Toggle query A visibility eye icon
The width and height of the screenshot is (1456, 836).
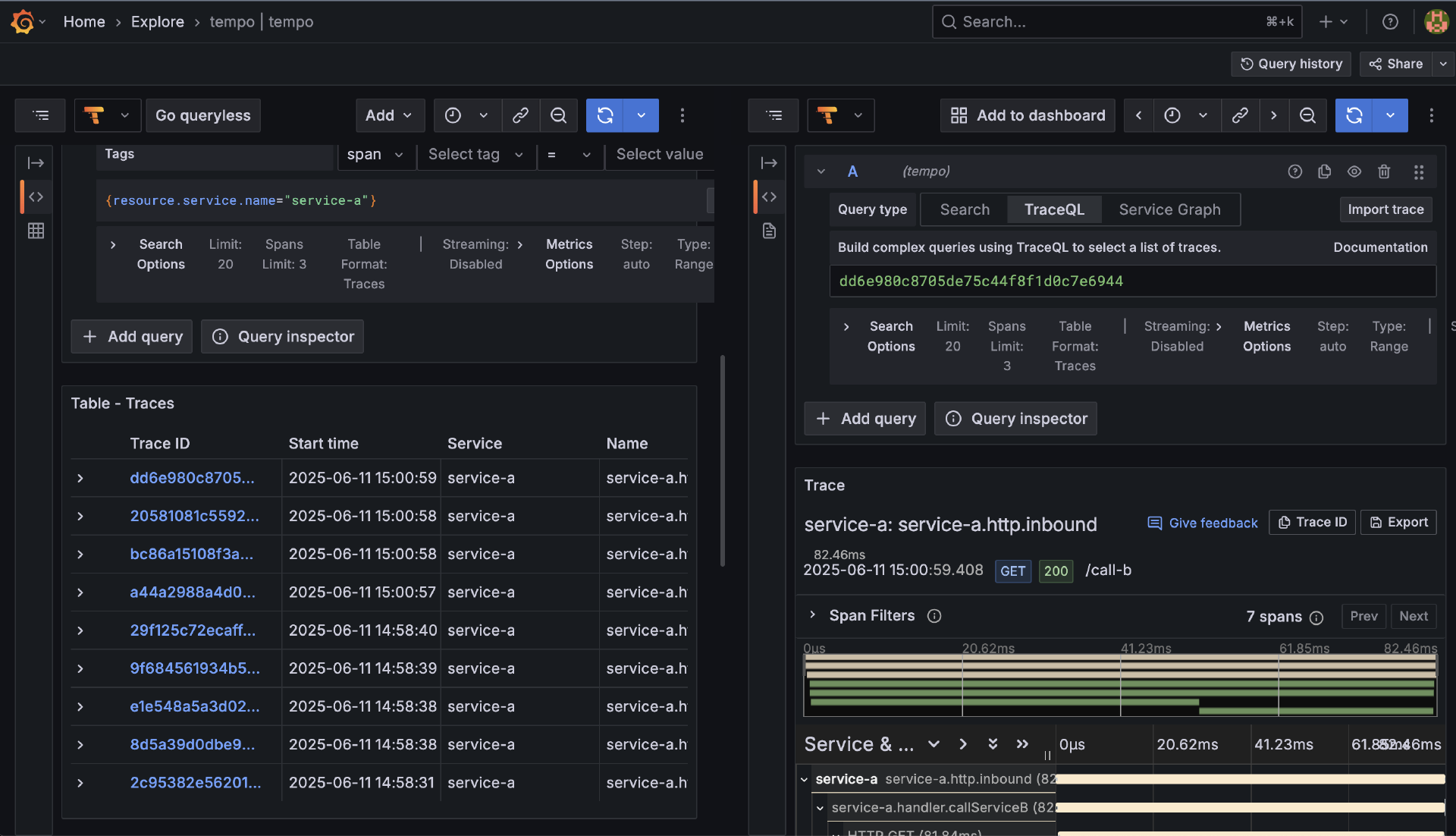coord(1354,171)
